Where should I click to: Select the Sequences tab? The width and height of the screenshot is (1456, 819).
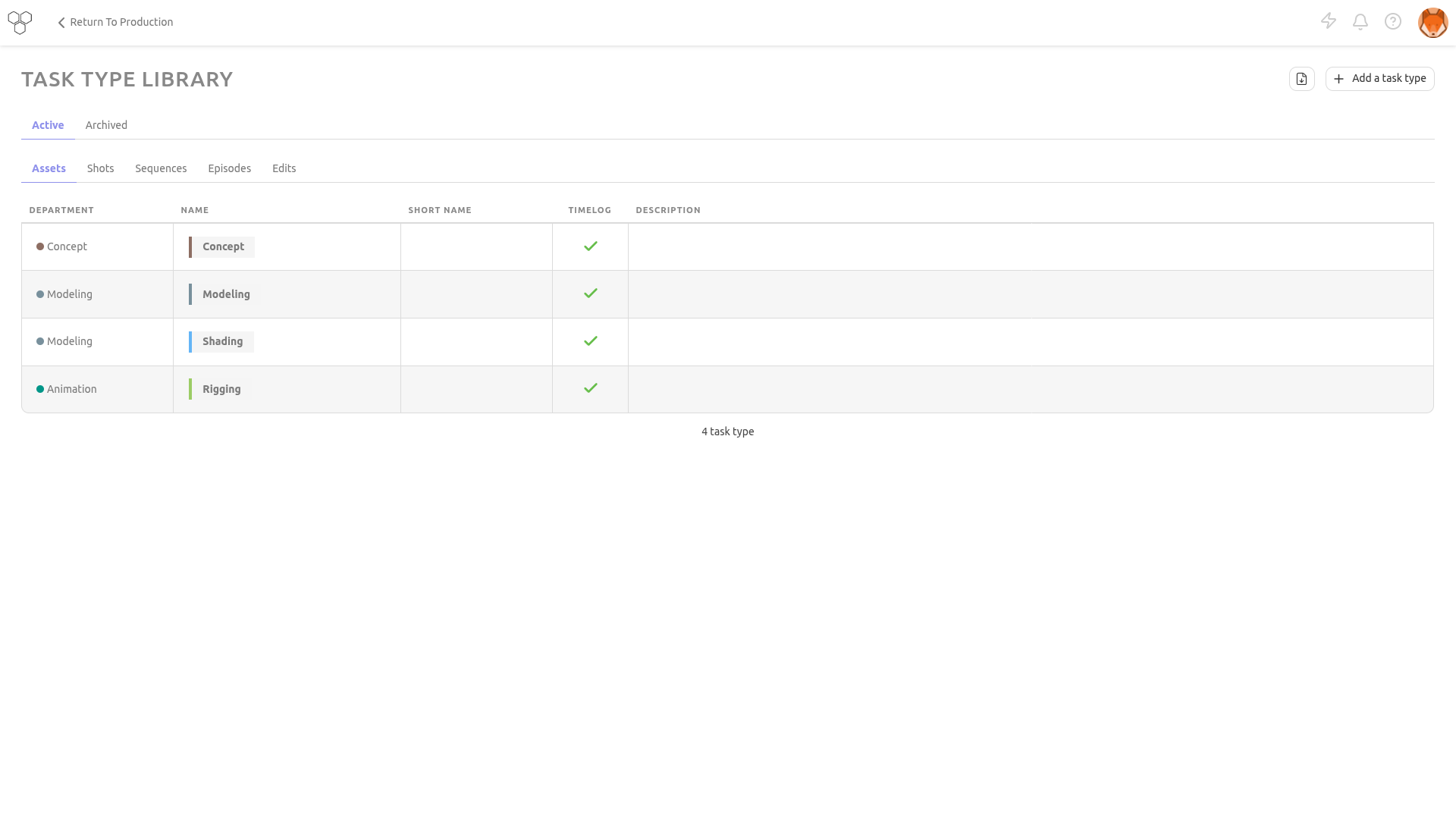[x=161, y=168]
